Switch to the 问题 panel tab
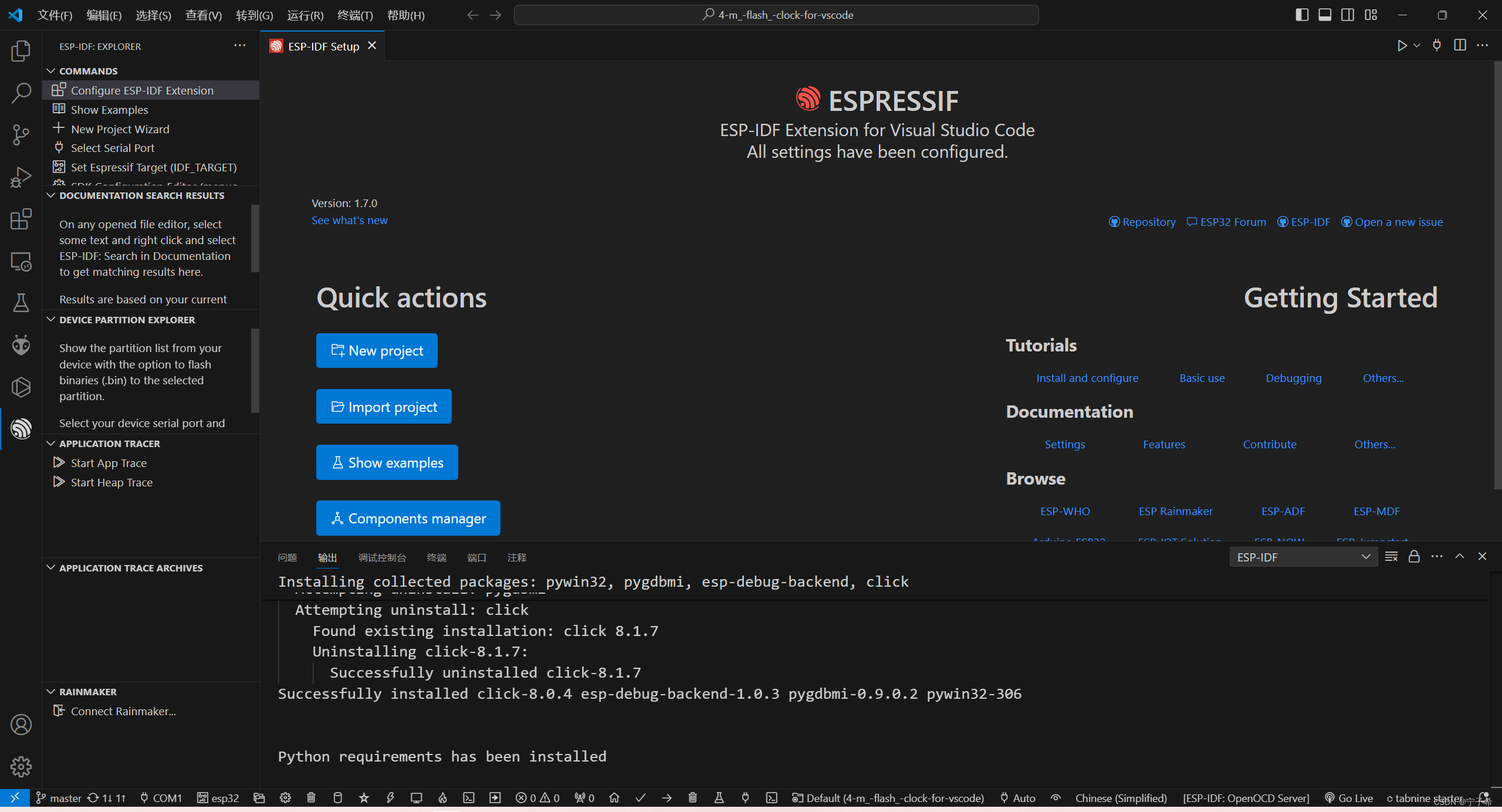1502x812 pixels. click(287, 557)
